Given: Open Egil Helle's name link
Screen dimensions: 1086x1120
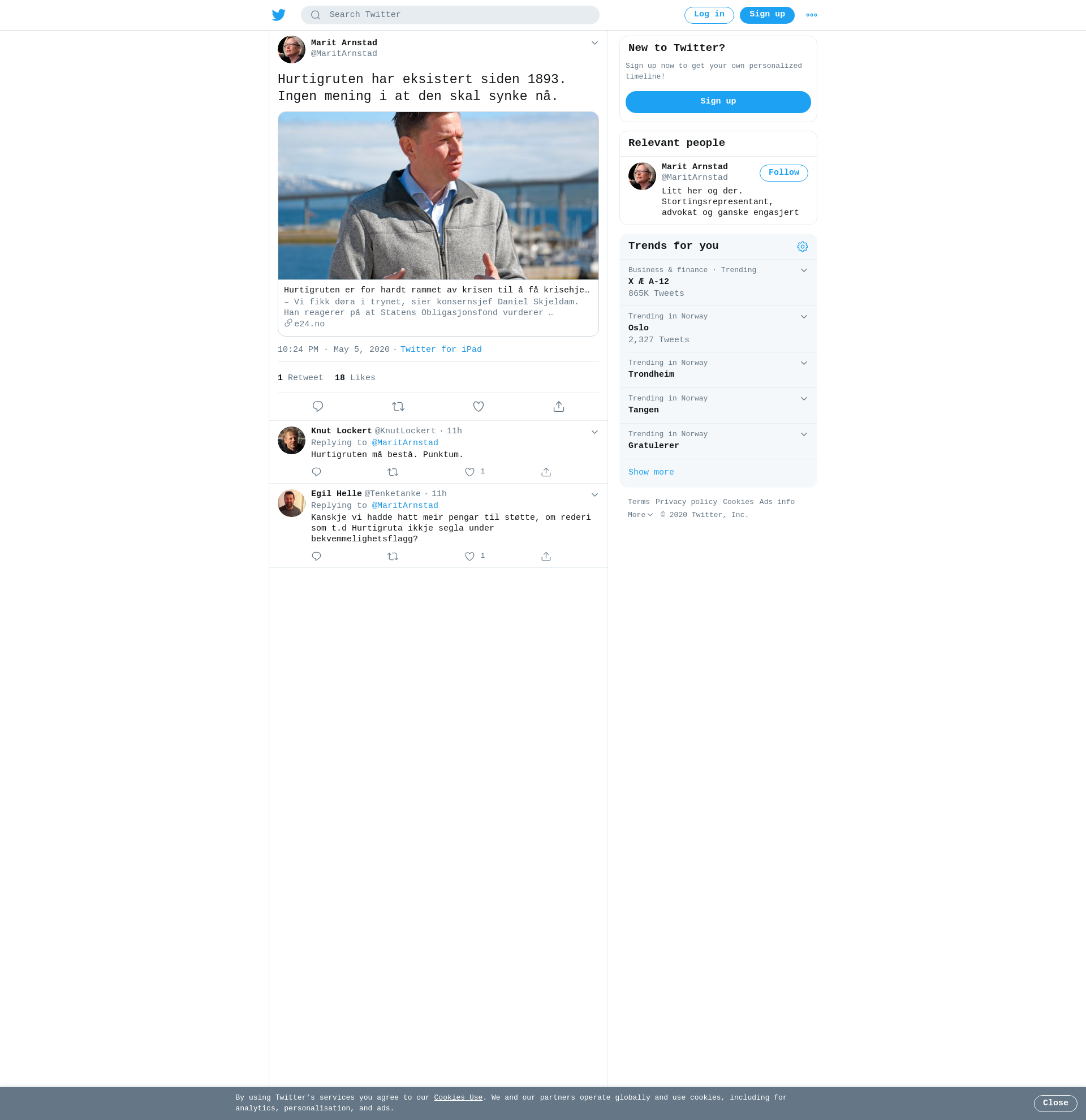Looking at the screenshot, I should (x=336, y=494).
